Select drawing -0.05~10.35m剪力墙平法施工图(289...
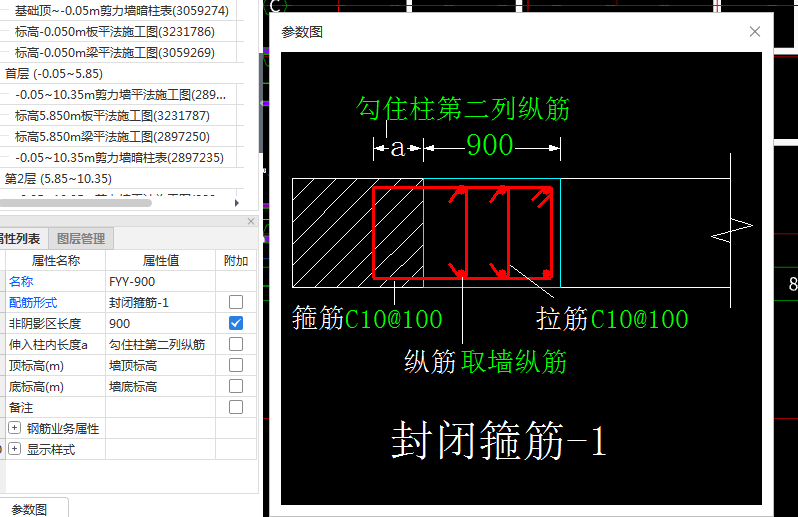798x517 pixels. 122,95
